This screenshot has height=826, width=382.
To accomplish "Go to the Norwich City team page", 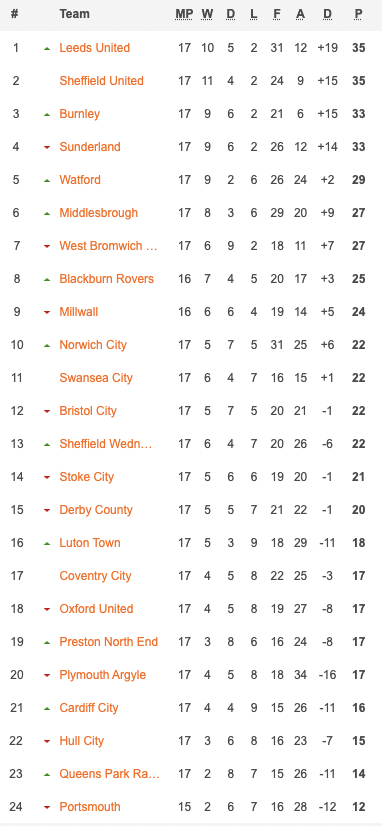I will (x=93, y=345).
